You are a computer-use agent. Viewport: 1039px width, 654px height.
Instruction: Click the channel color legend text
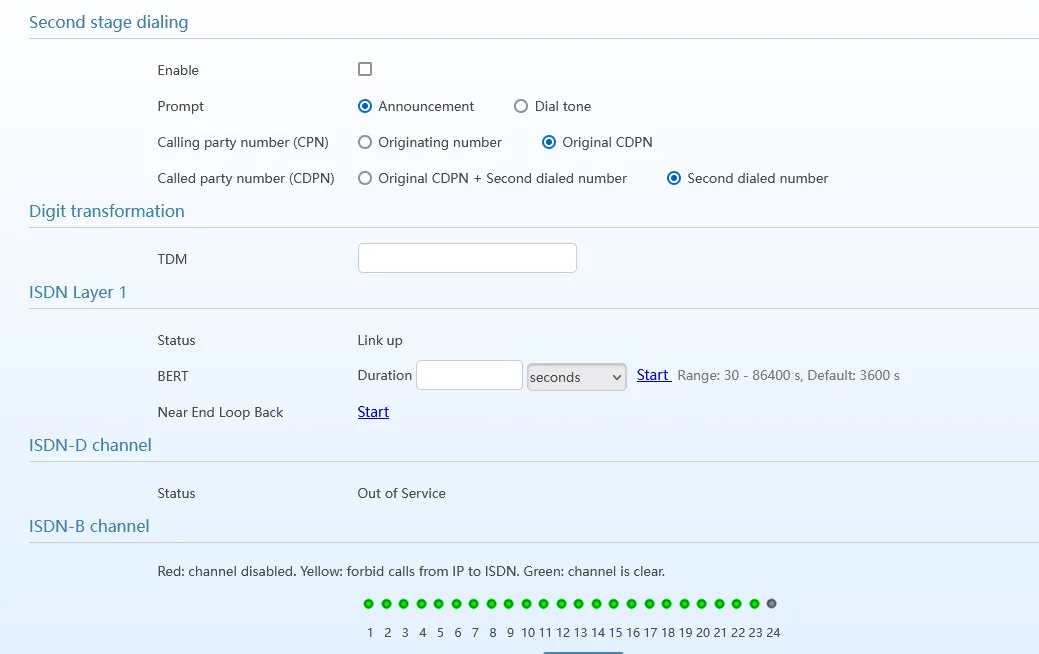click(x=411, y=571)
